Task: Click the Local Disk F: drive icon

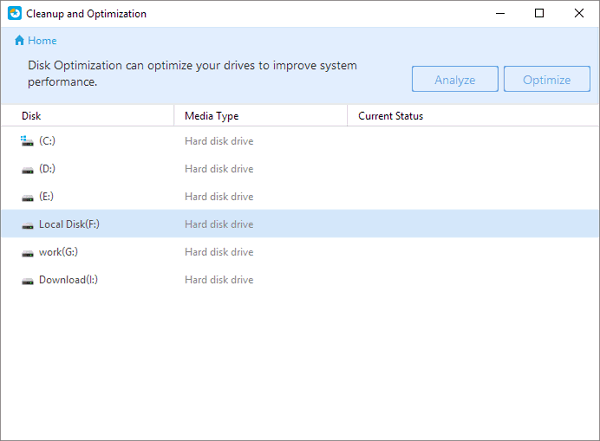Action: coord(28,226)
